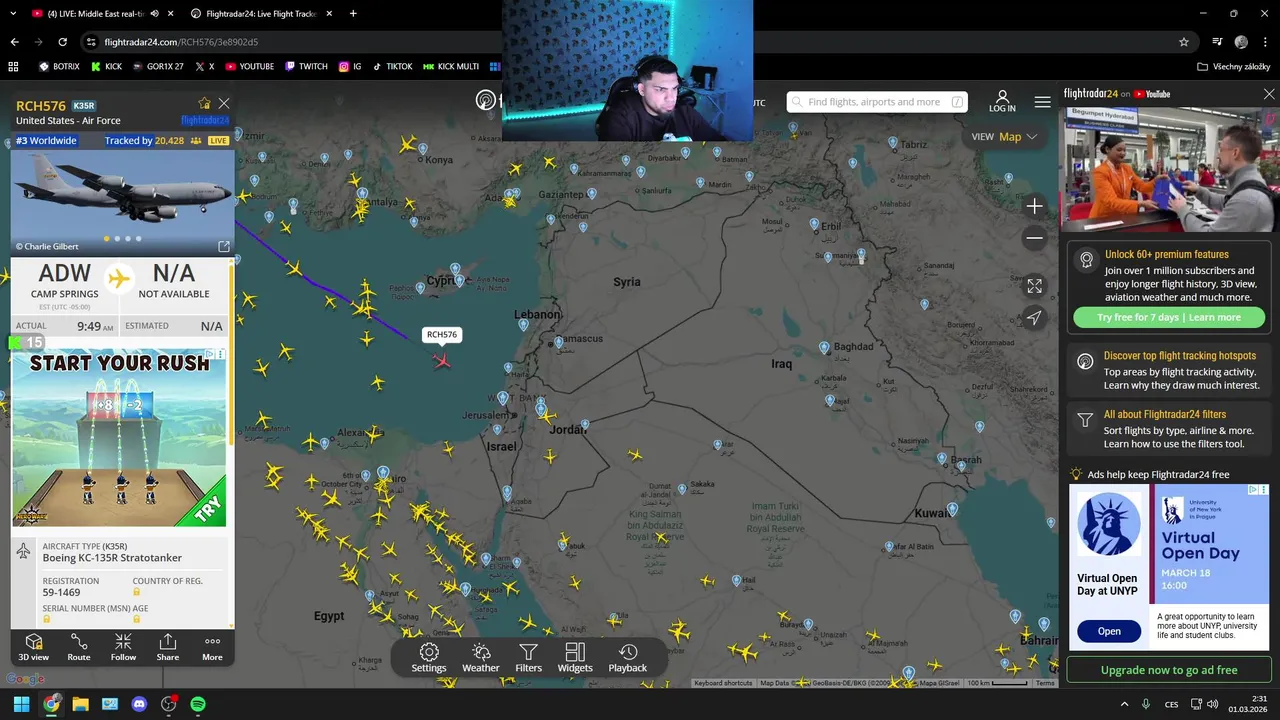Open File Explorer from taskbar
The image size is (1280, 720).
[80, 704]
